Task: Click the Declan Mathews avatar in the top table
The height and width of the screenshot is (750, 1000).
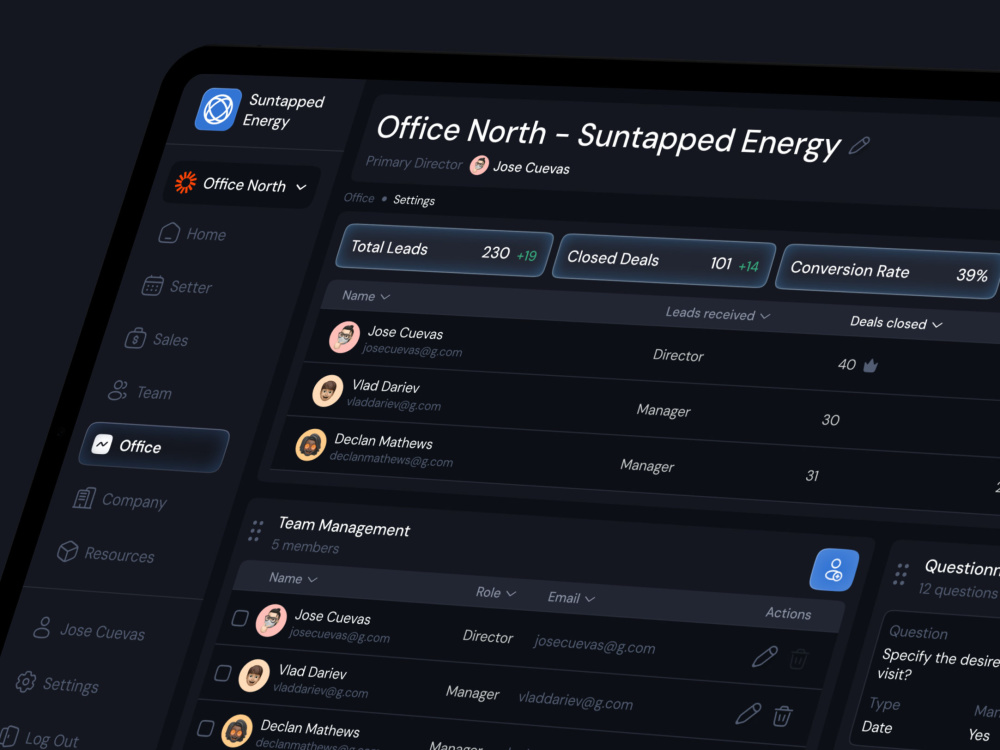Action: point(311,445)
